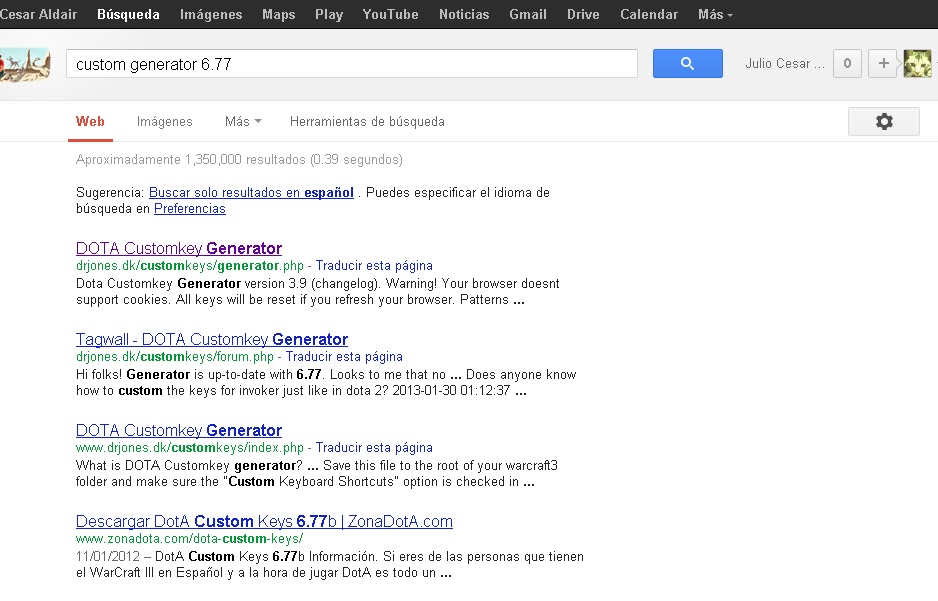Open YouTube in the top bar
Viewport: 938px width, 601px height.
tap(391, 14)
